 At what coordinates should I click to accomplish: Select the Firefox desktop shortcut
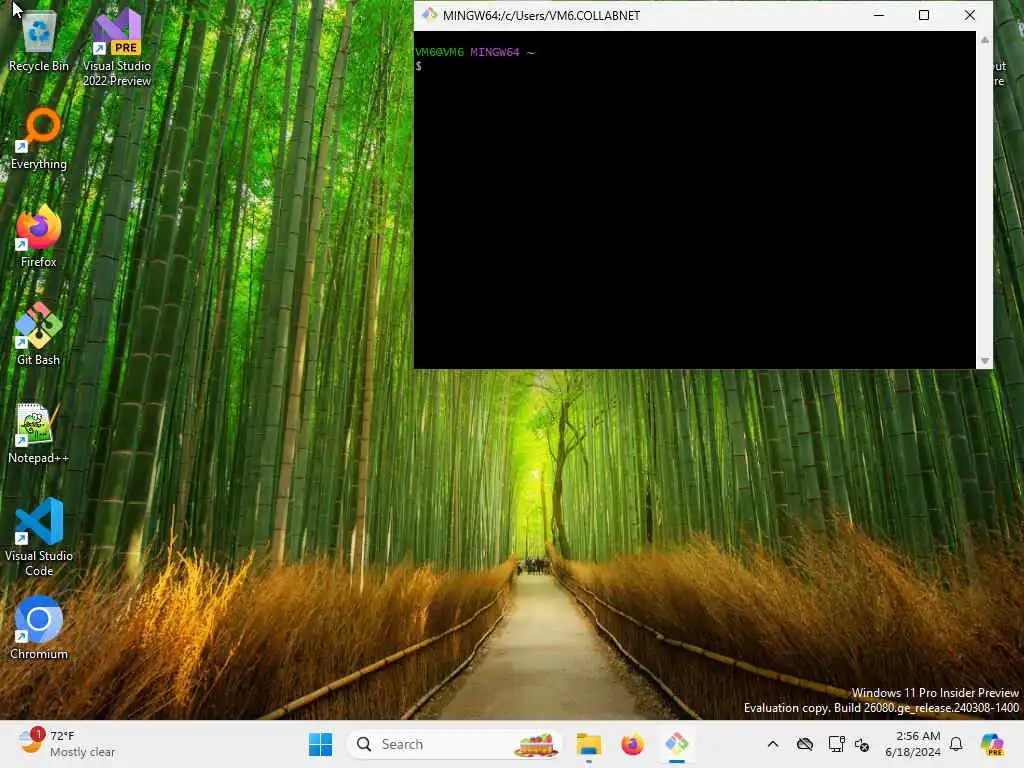pos(39,236)
